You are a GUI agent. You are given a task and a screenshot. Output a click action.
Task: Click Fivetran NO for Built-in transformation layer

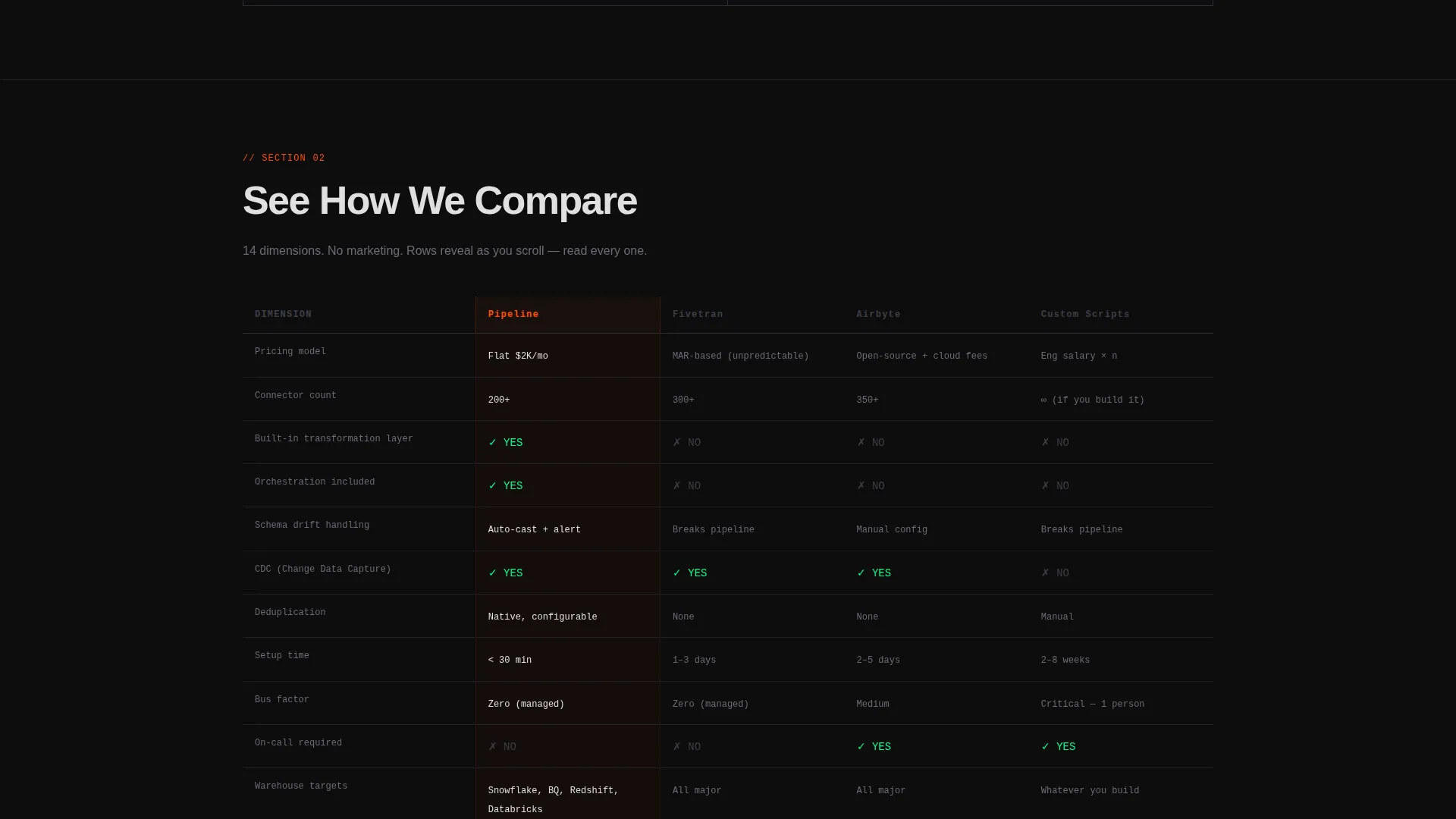687,442
